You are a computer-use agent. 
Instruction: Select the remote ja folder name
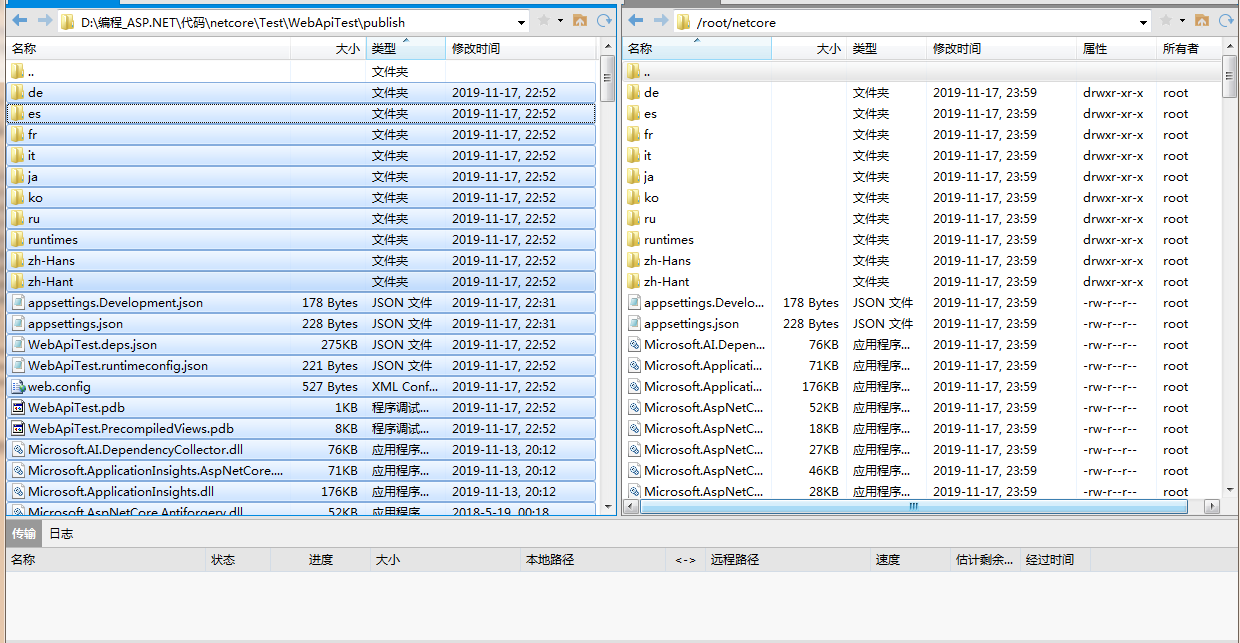[x=649, y=177]
